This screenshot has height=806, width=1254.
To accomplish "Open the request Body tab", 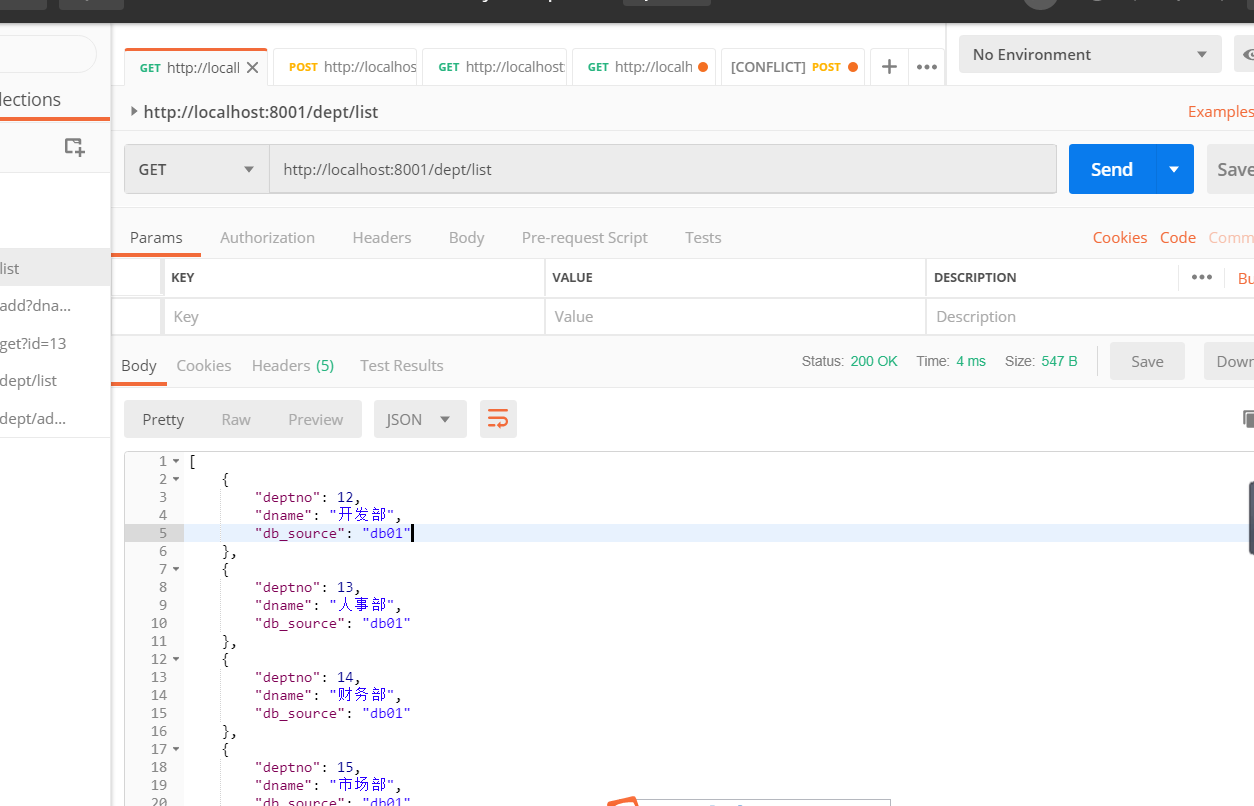I will [466, 237].
